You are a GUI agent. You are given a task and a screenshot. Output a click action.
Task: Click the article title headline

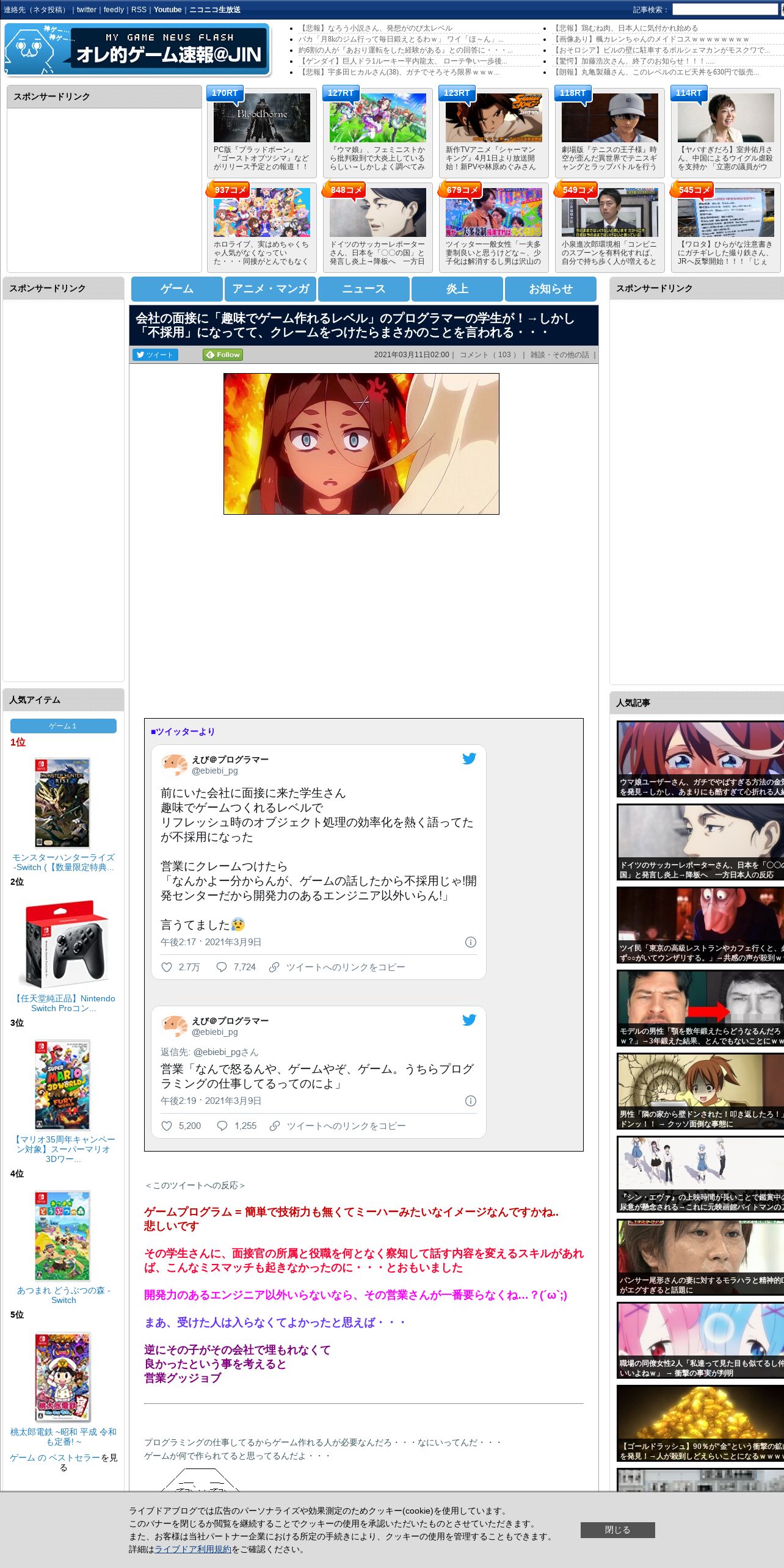355,325
